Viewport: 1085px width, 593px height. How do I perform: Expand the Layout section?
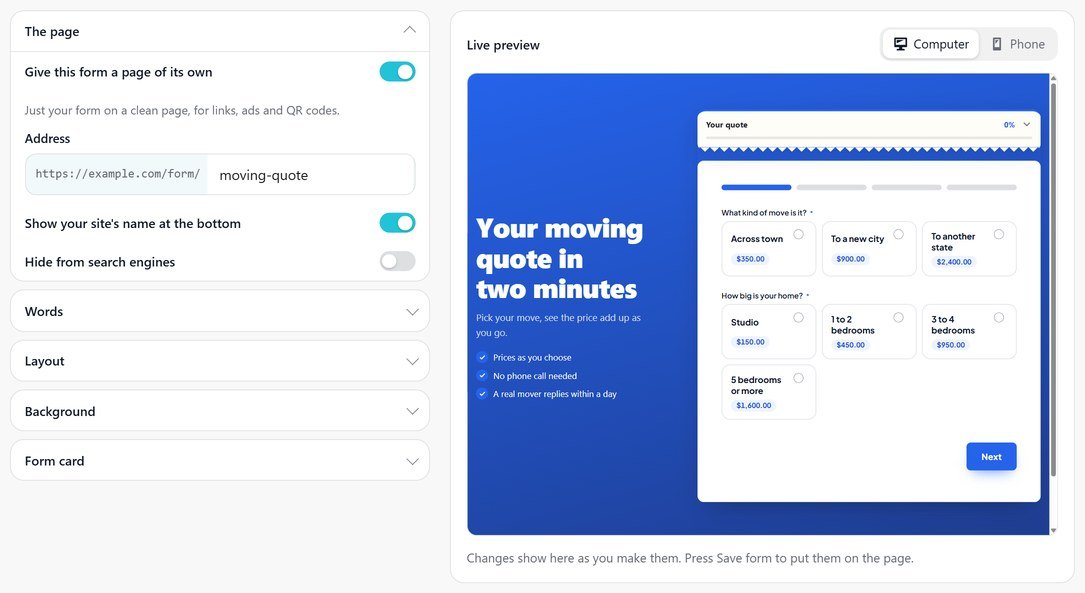pos(220,361)
